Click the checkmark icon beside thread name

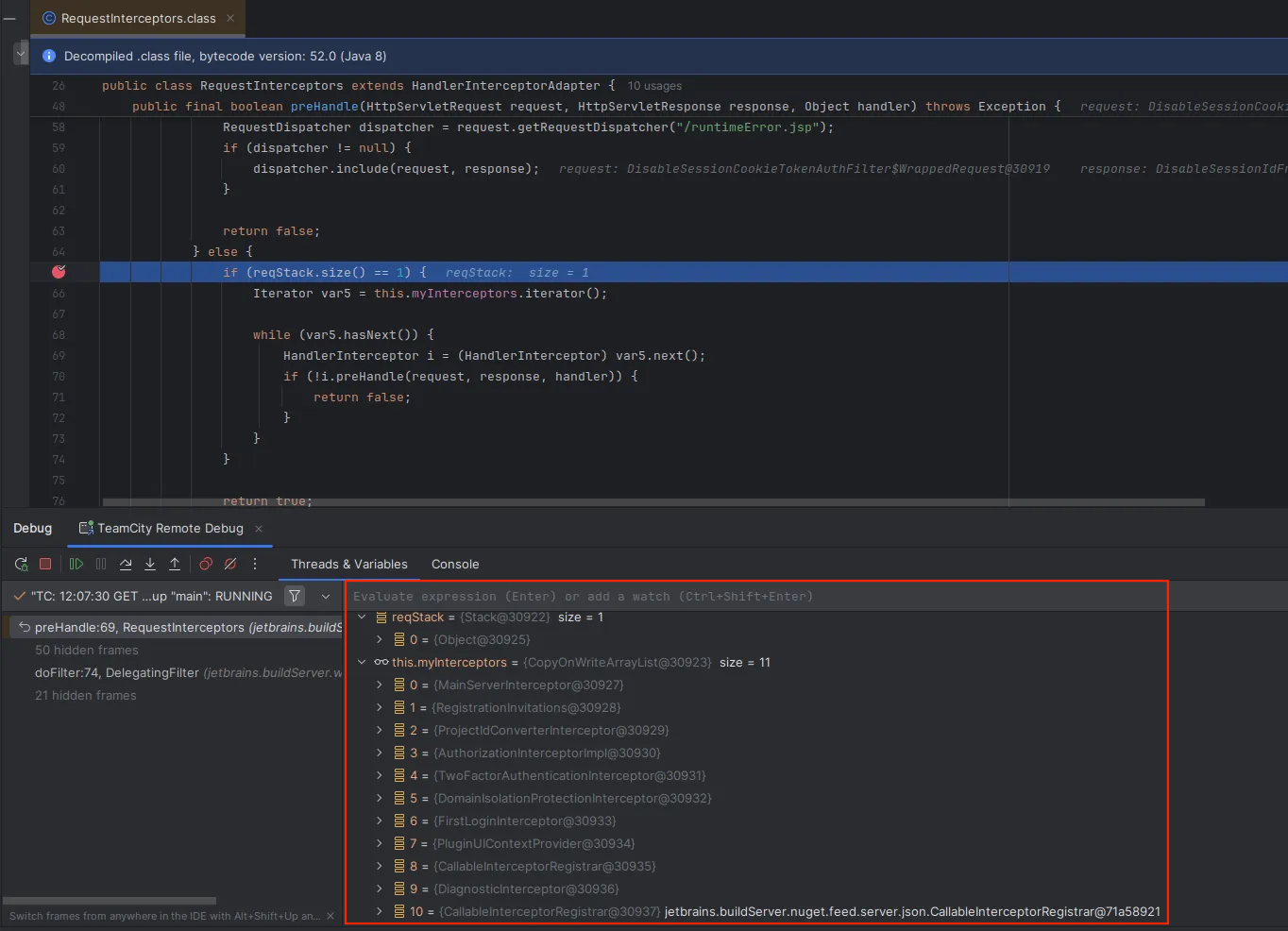(19, 596)
